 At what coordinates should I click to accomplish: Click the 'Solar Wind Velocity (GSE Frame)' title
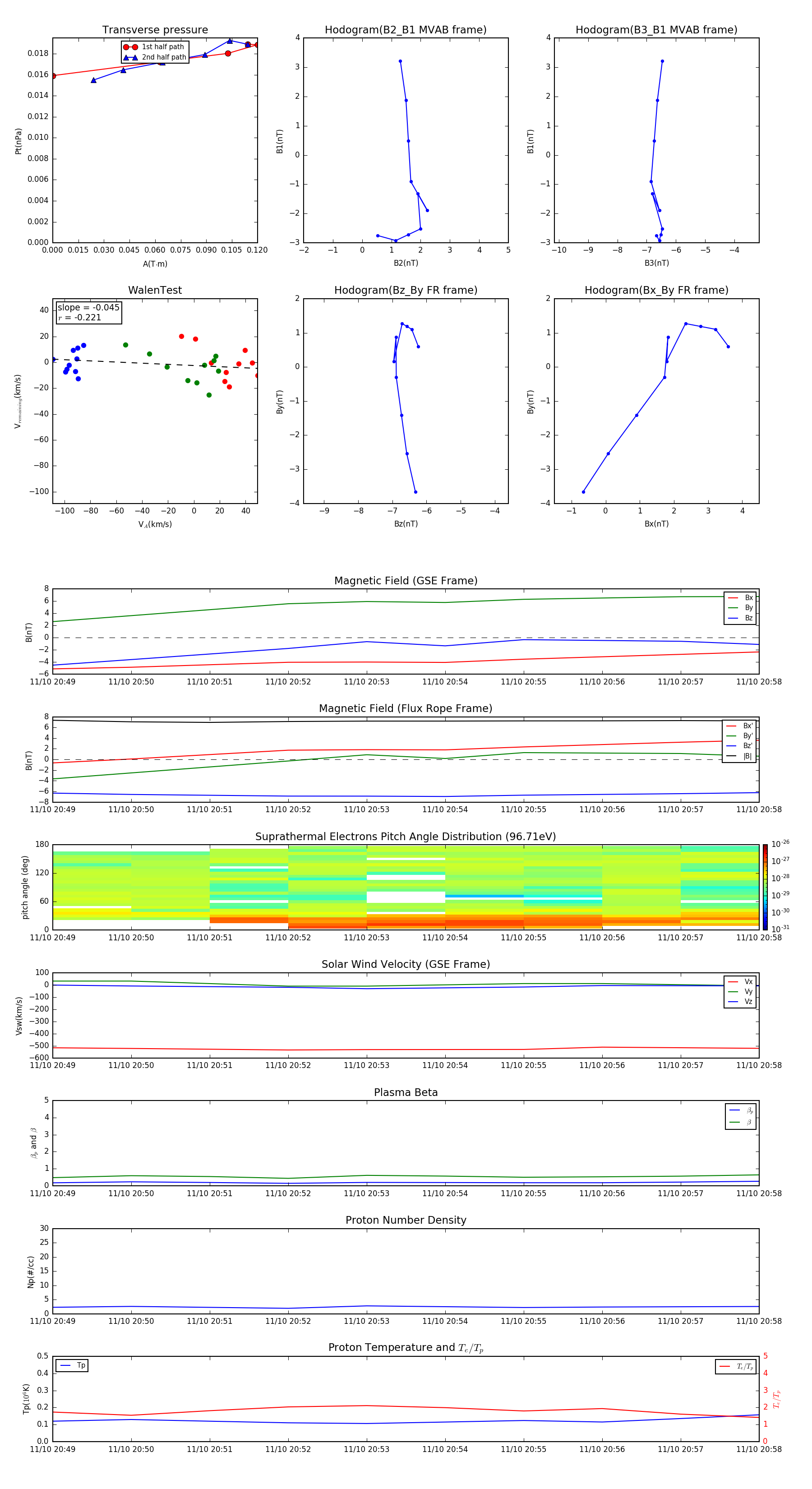pyautogui.click(x=406, y=965)
